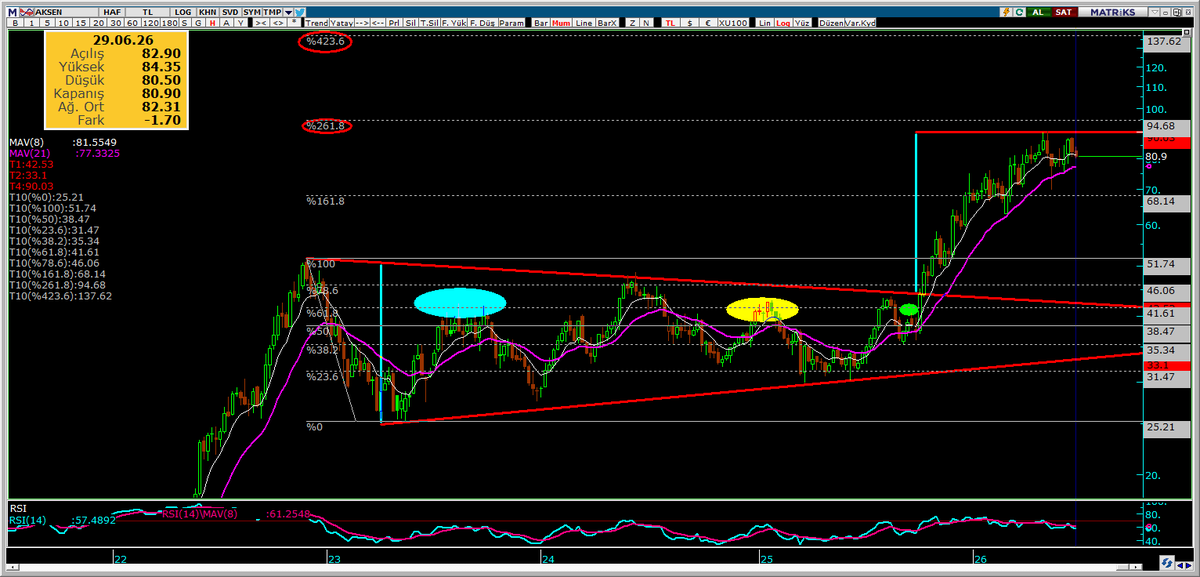Screen dimensions: 1200x577
Task: Select the 120 minute period
Action: (x=151, y=23)
